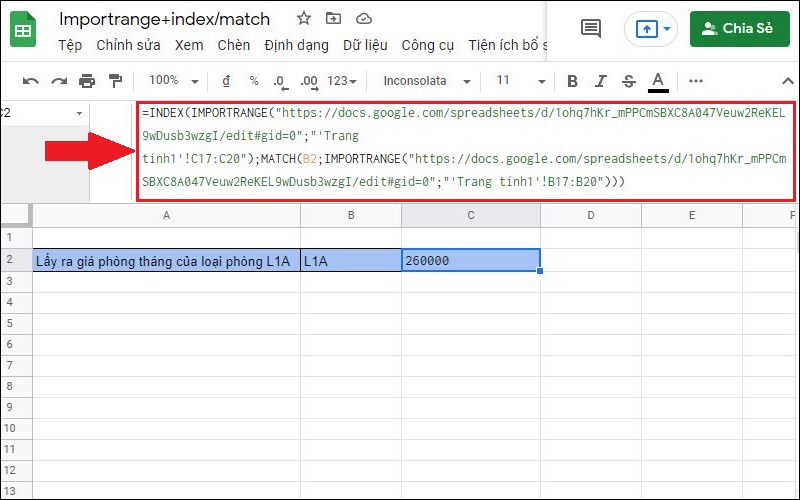Open the Google Sheets home icon
The image size is (800, 500).
point(23,29)
